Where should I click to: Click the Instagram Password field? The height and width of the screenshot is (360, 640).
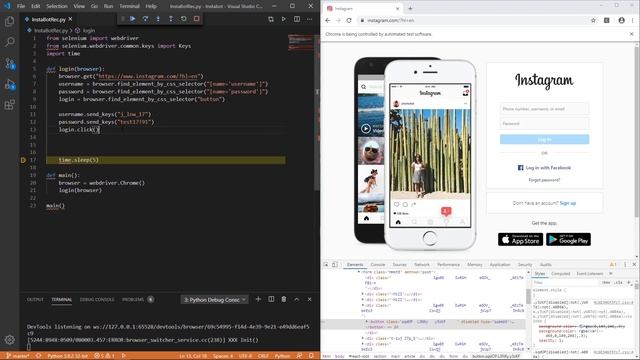click(x=544, y=123)
